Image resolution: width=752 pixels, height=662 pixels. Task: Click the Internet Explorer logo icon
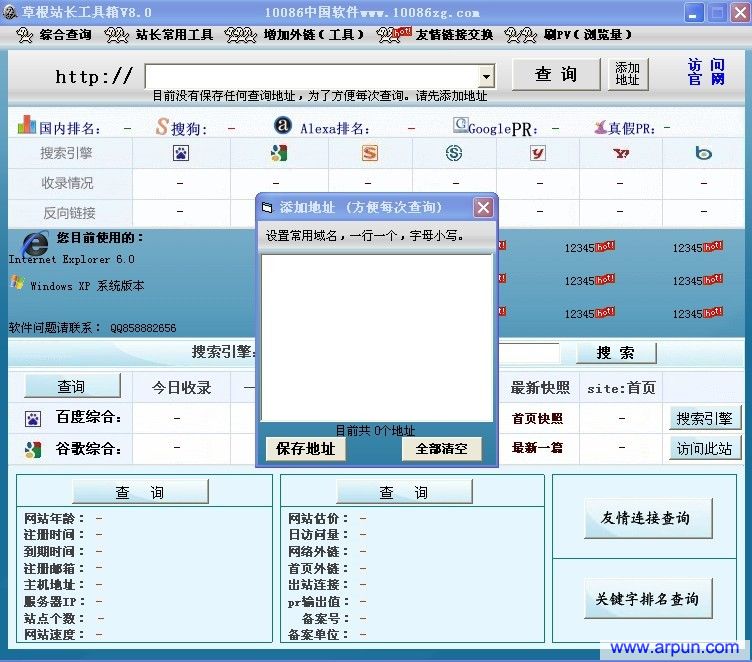35,243
